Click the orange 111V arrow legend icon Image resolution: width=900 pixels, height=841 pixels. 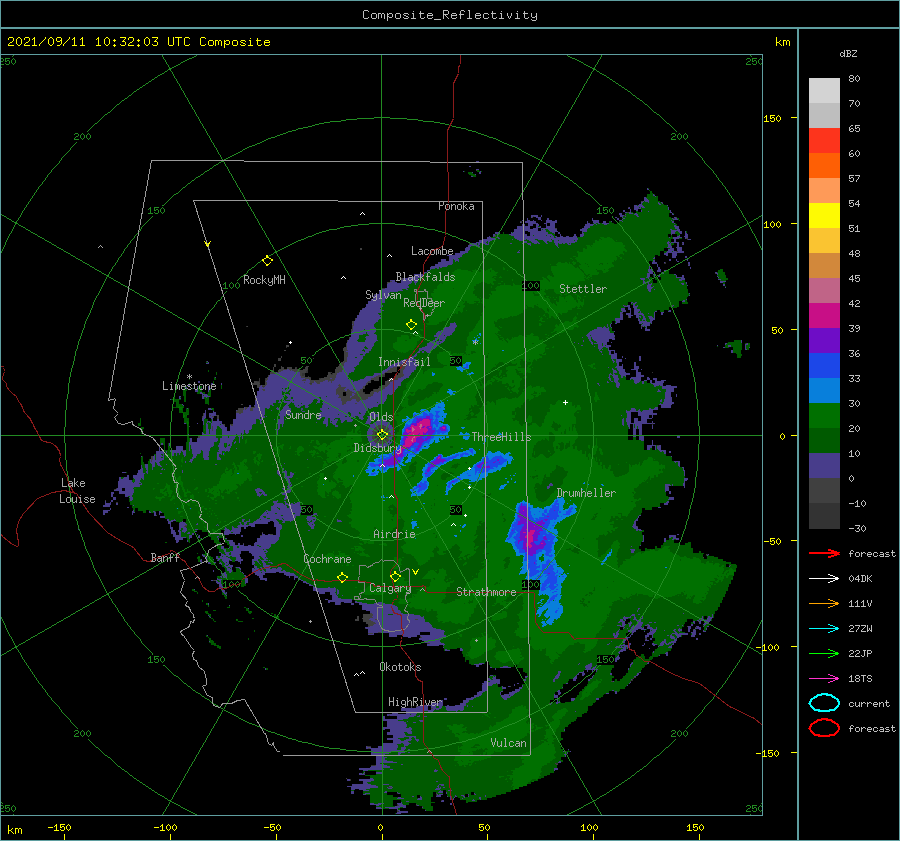coord(824,603)
